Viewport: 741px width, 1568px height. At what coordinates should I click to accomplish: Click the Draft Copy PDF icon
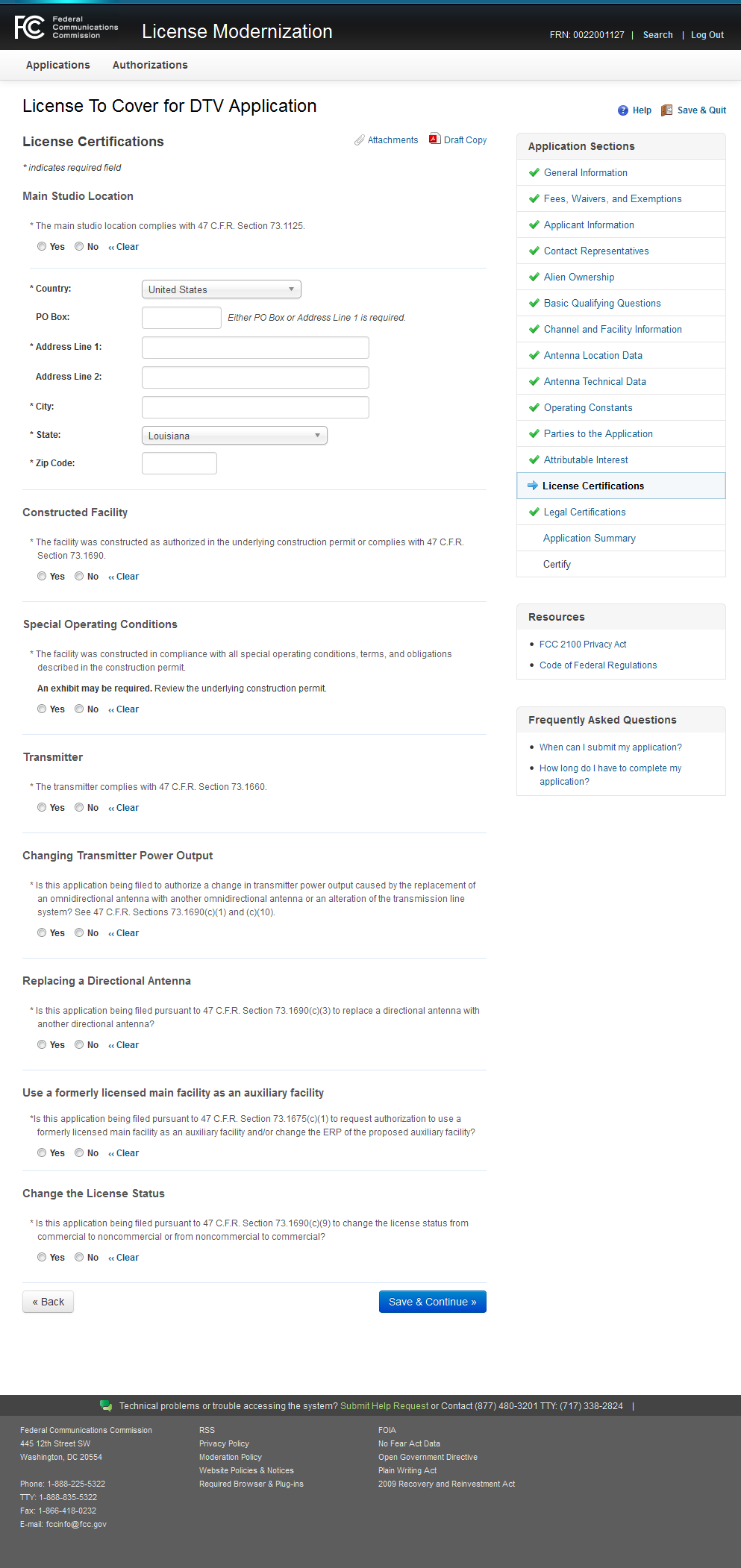[x=434, y=139]
